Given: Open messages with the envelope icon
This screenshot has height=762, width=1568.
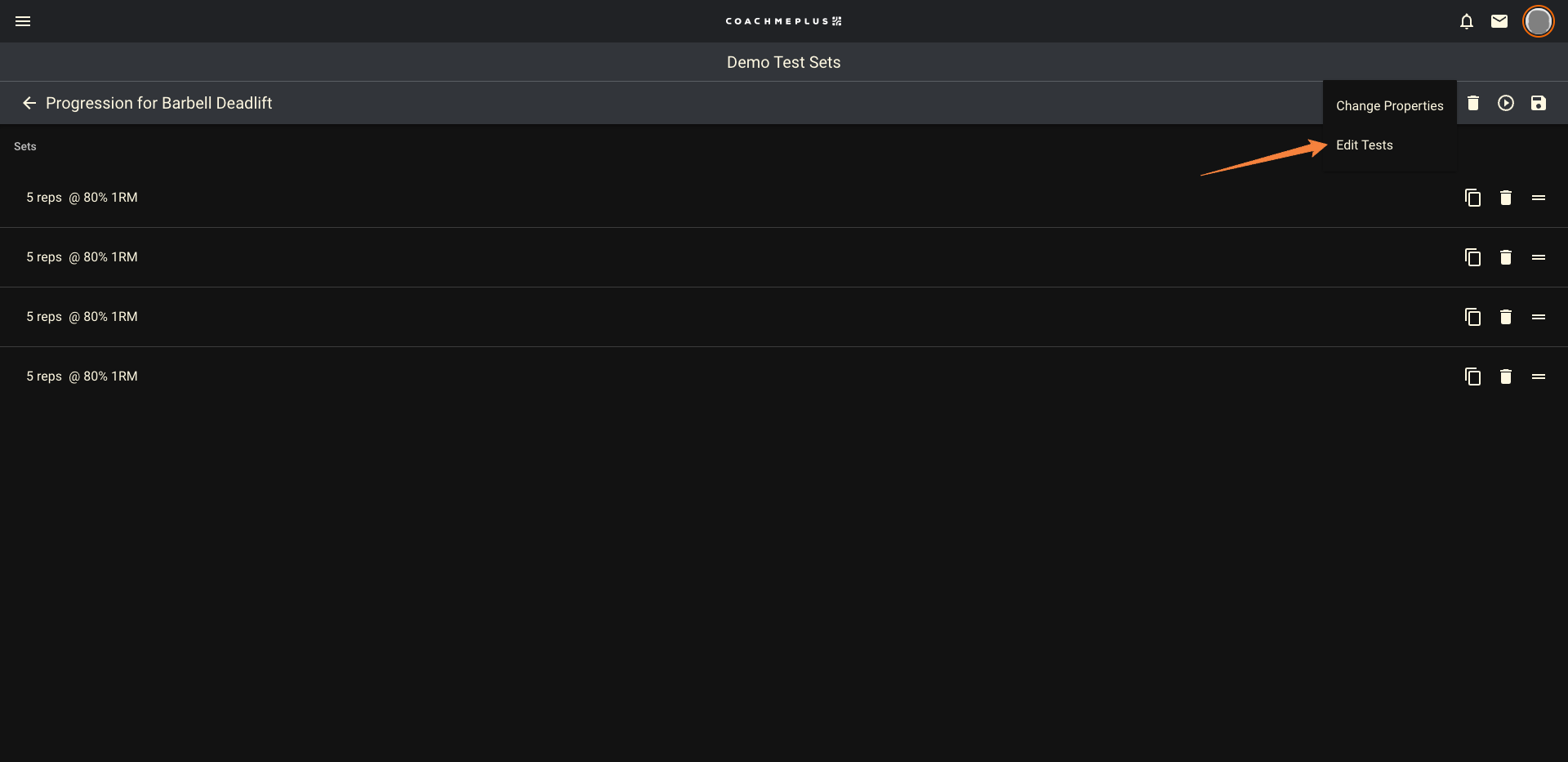Looking at the screenshot, I should click(x=1499, y=21).
